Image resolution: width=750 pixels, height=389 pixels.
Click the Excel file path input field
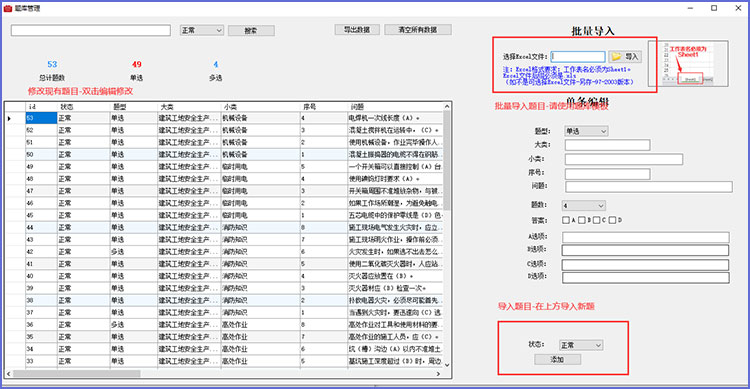[578, 56]
